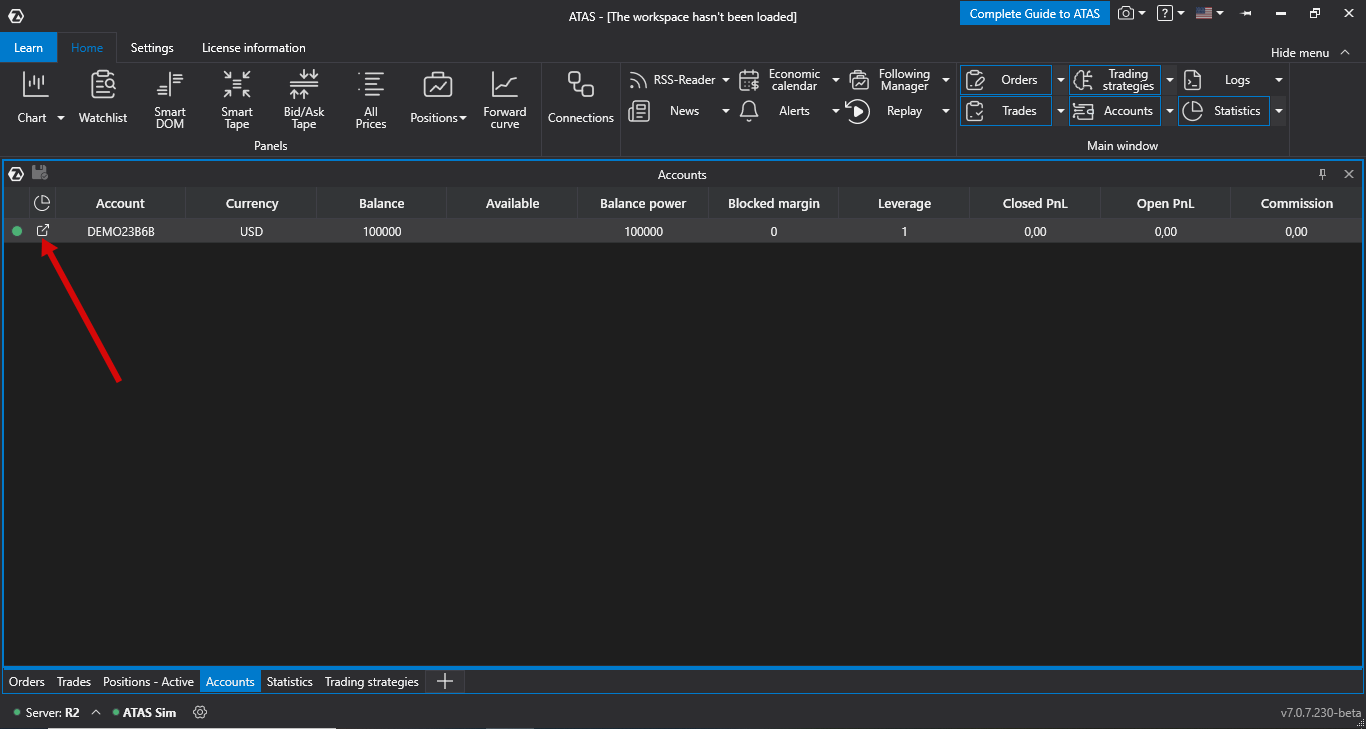The image size is (1366, 729).
Task: Switch to the bottom Trading strategies tab
Action: [372, 682]
